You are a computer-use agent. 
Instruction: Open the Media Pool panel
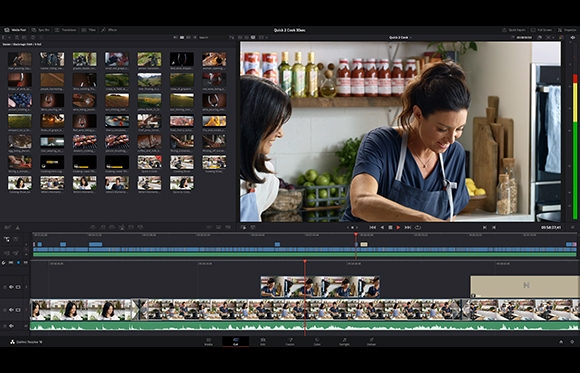[x=15, y=30]
